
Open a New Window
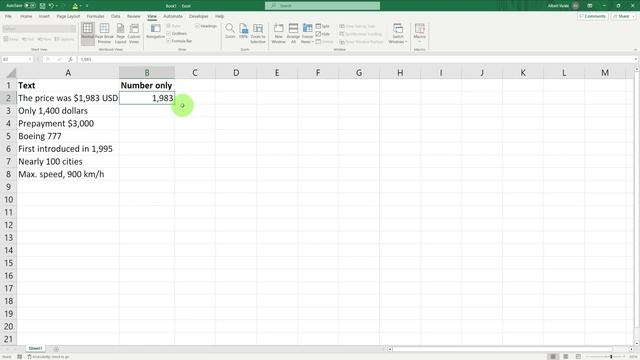click(x=278, y=33)
